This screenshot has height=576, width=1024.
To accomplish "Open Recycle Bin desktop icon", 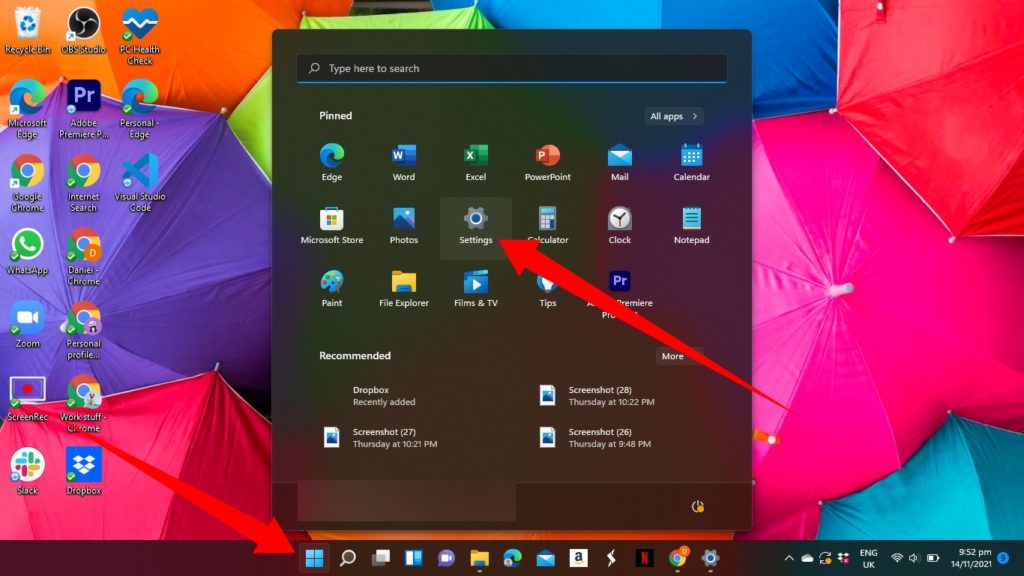I will click(27, 31).
